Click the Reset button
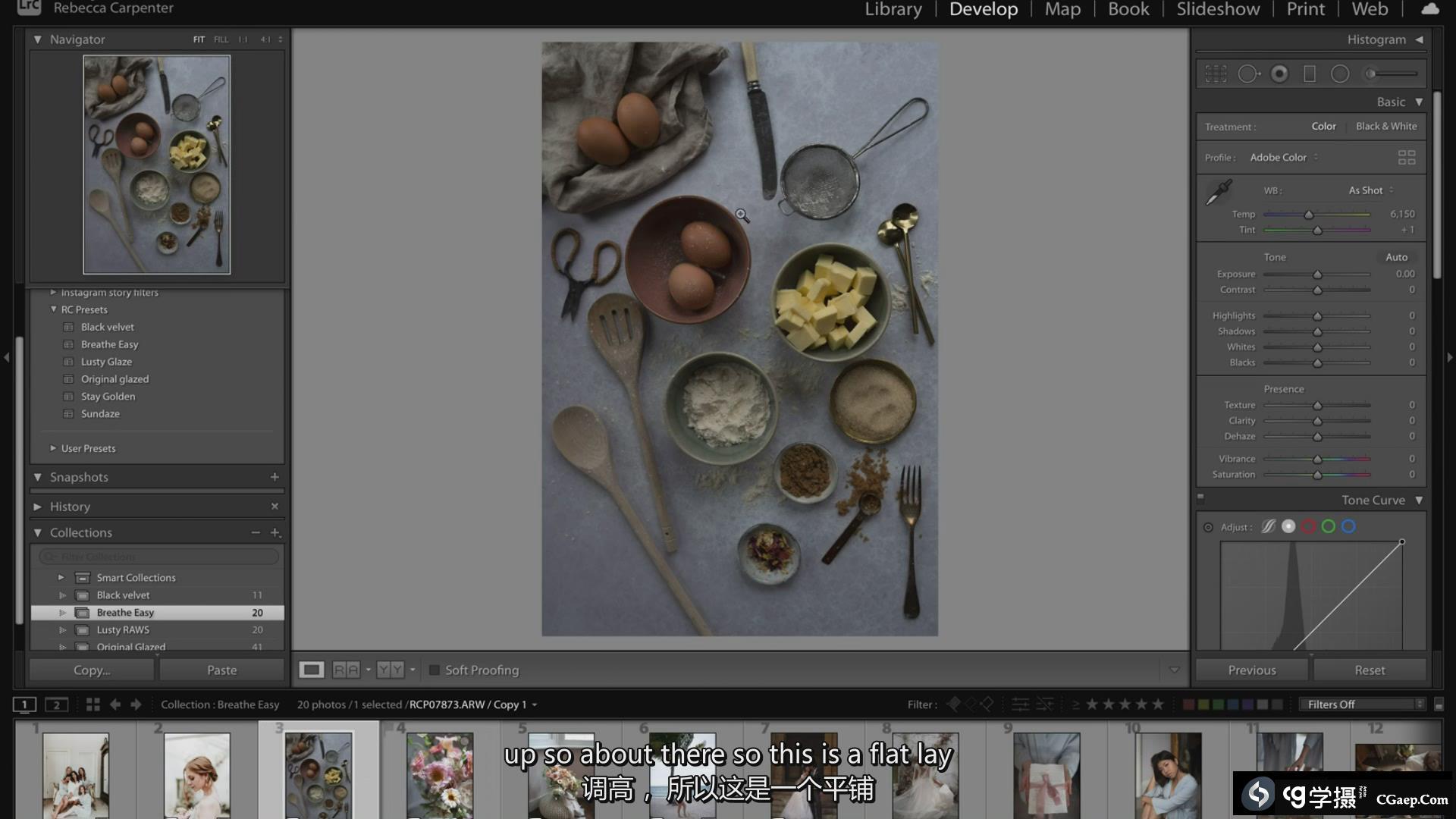 [x=1370, y=670]
